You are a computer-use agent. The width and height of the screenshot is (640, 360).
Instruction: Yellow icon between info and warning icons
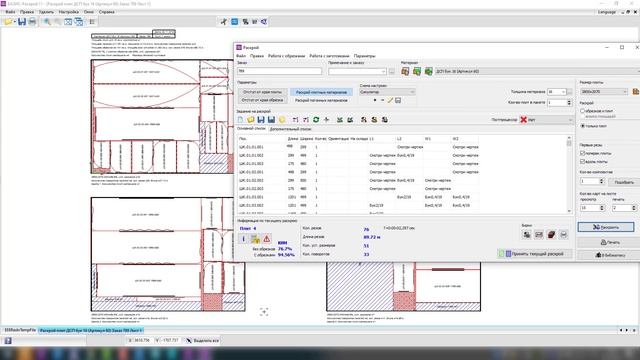255,239
